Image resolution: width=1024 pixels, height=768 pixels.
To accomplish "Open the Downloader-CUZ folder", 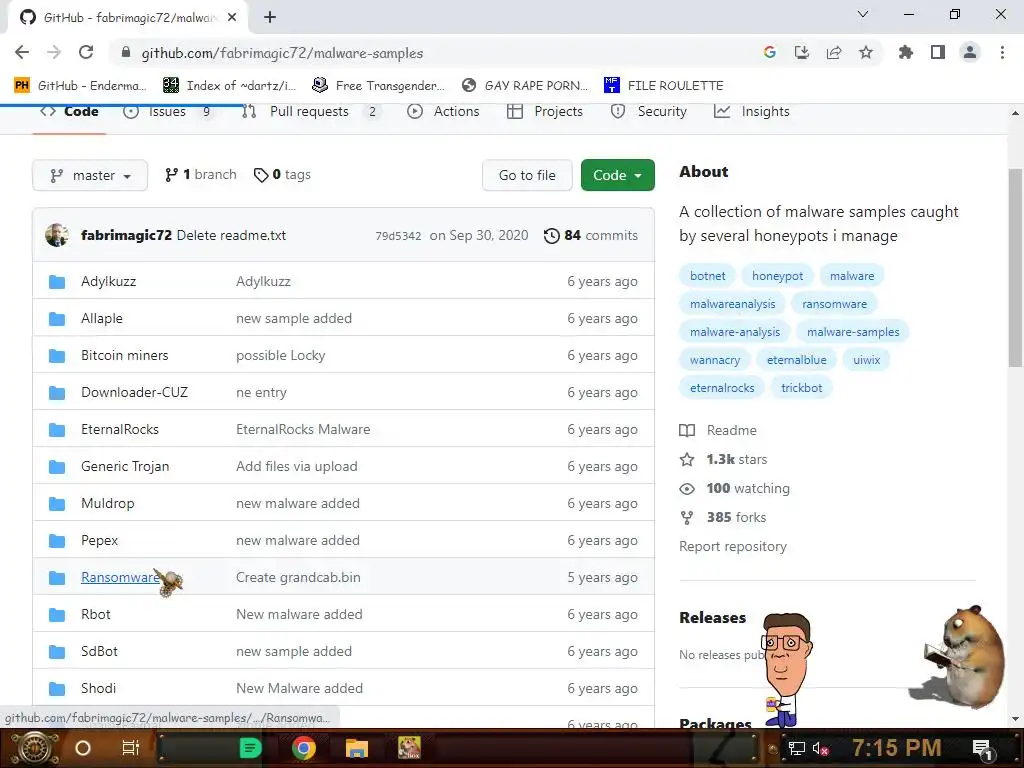I will point(135,392).
